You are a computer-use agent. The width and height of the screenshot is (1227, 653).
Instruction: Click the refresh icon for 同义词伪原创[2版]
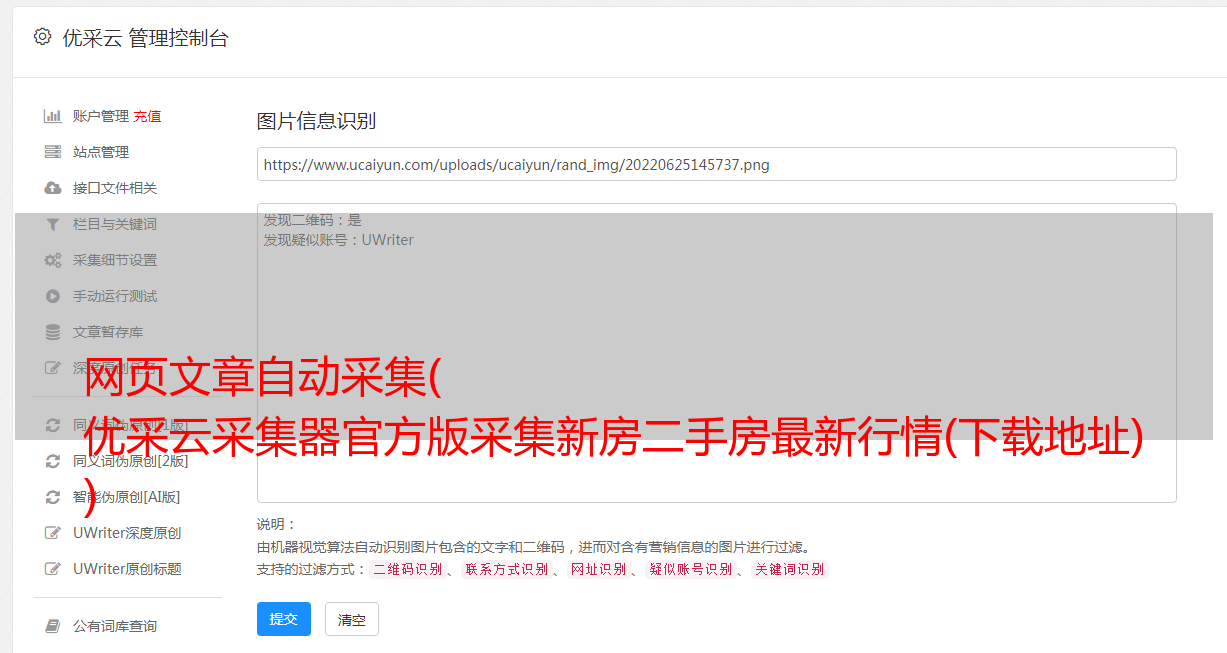pos(53,461)
